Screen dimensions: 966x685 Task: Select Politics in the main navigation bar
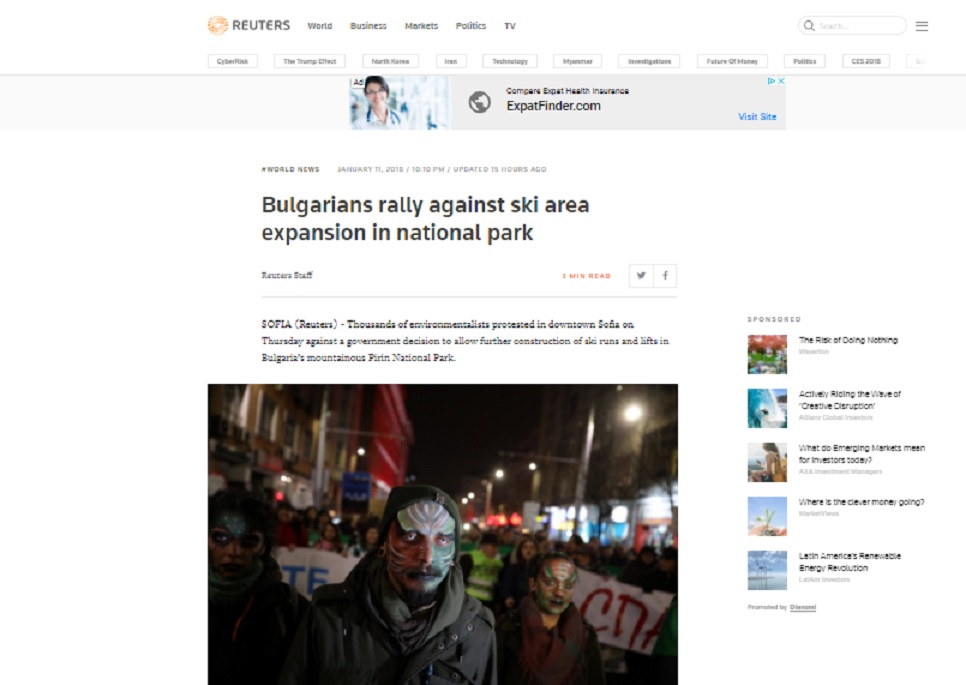[471, 26]
